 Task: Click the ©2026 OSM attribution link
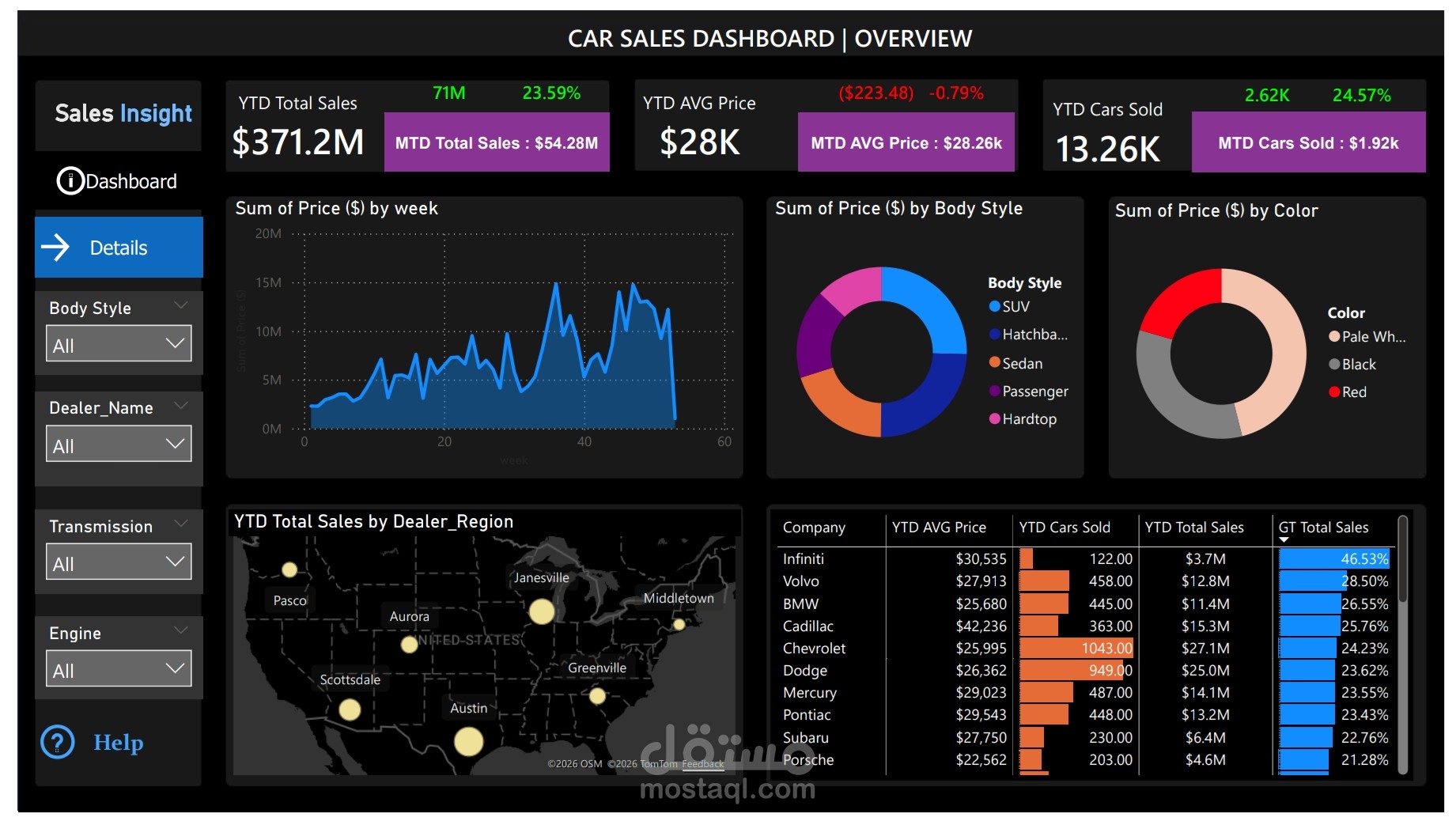click(573, 764)
